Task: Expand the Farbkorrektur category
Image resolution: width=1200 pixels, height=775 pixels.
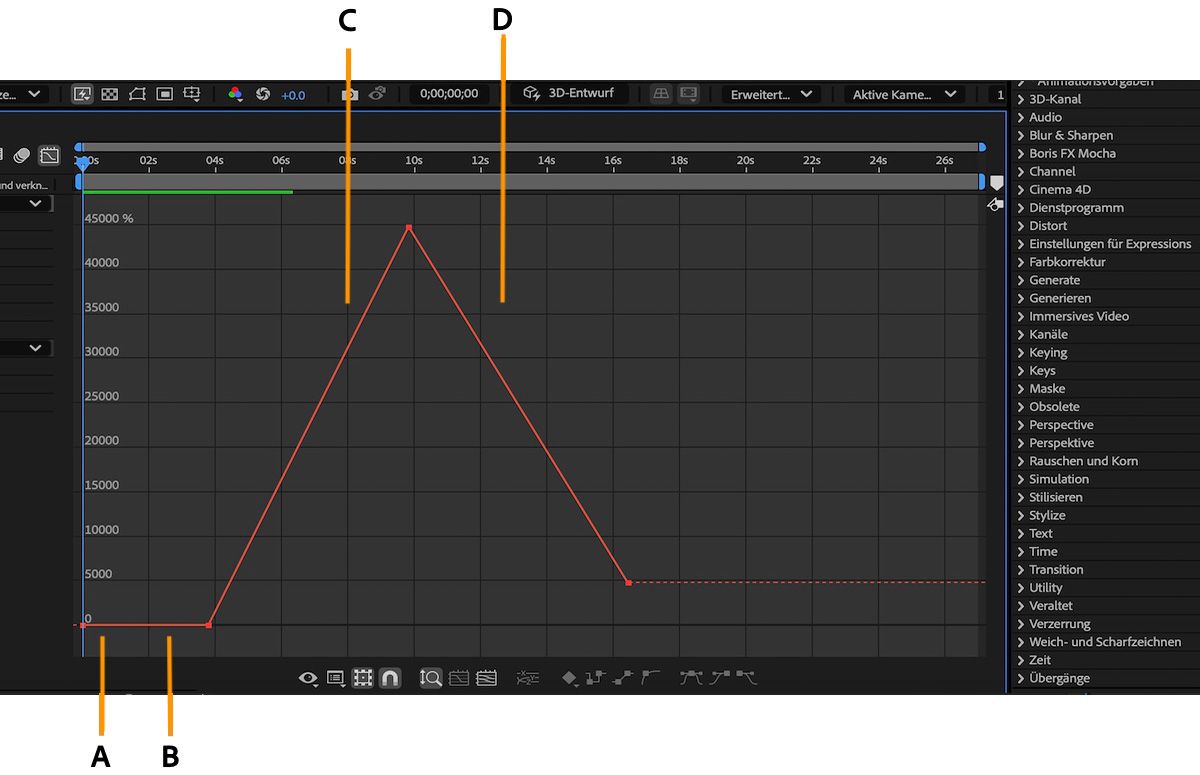Action: [x=1022, y=261]
